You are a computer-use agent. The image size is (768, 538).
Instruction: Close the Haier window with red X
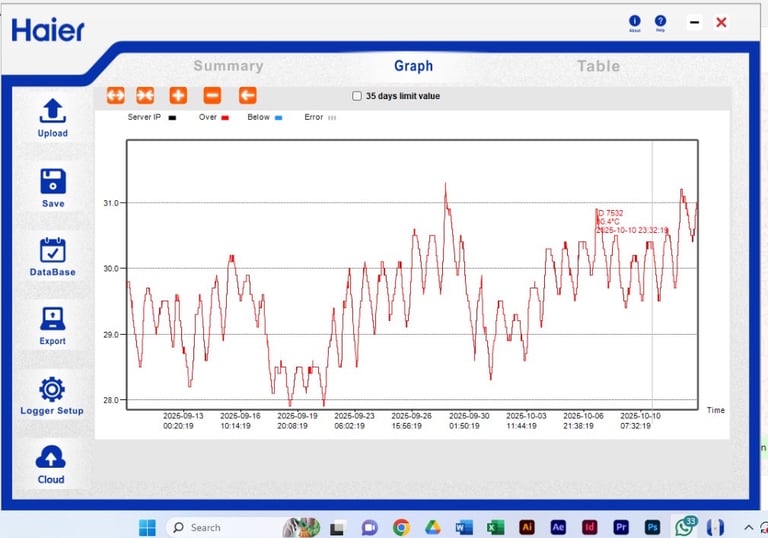click(x=721, y=23)
